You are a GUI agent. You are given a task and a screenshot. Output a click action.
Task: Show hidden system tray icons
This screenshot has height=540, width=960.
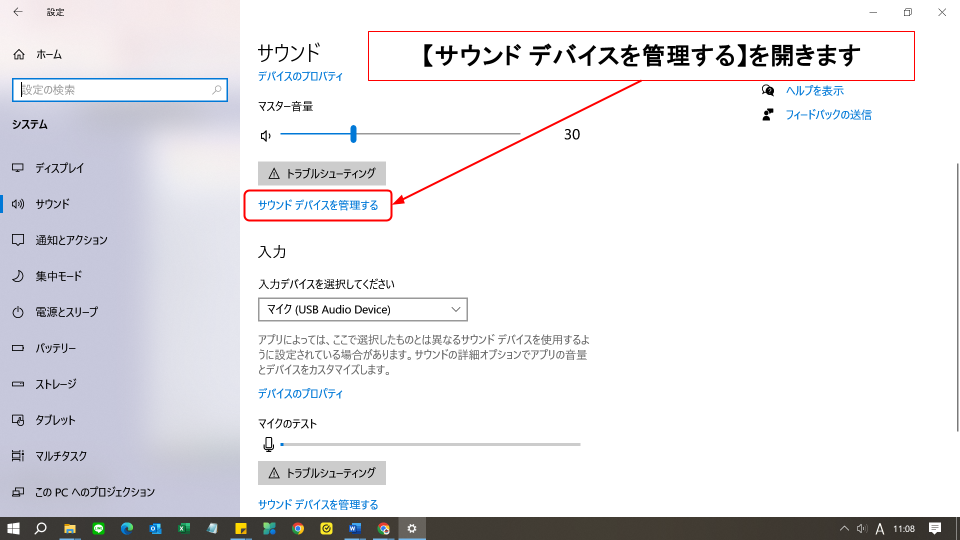(846, 528)
